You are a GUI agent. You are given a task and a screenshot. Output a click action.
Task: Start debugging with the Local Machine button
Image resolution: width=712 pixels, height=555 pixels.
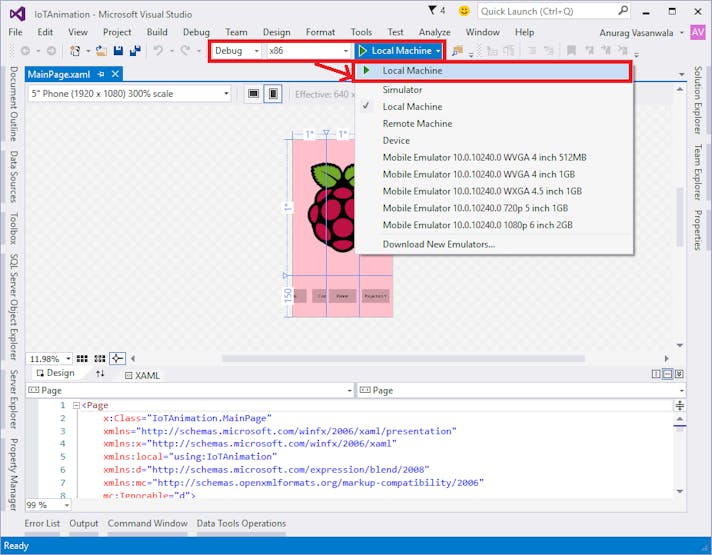pyautogui.click(x=395, y=51)
